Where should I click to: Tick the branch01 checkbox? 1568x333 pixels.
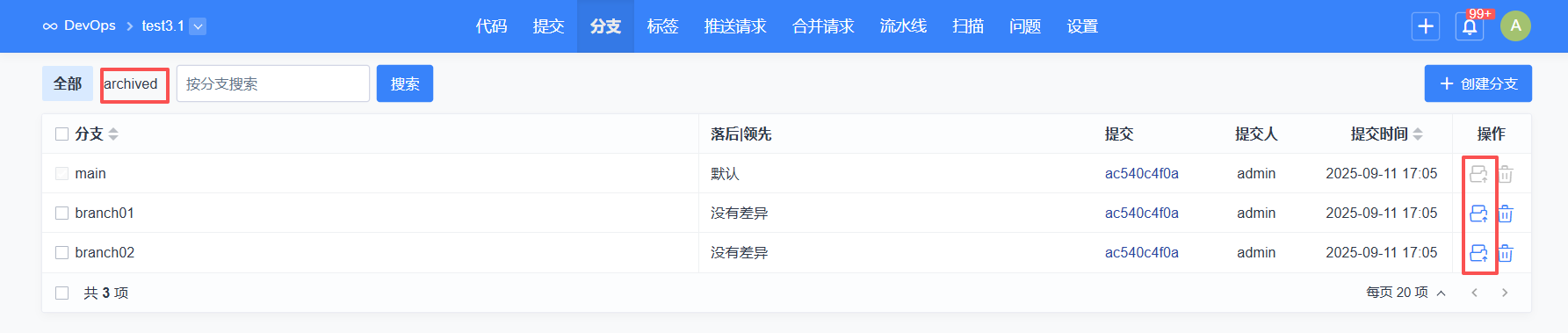click(61, 213)
